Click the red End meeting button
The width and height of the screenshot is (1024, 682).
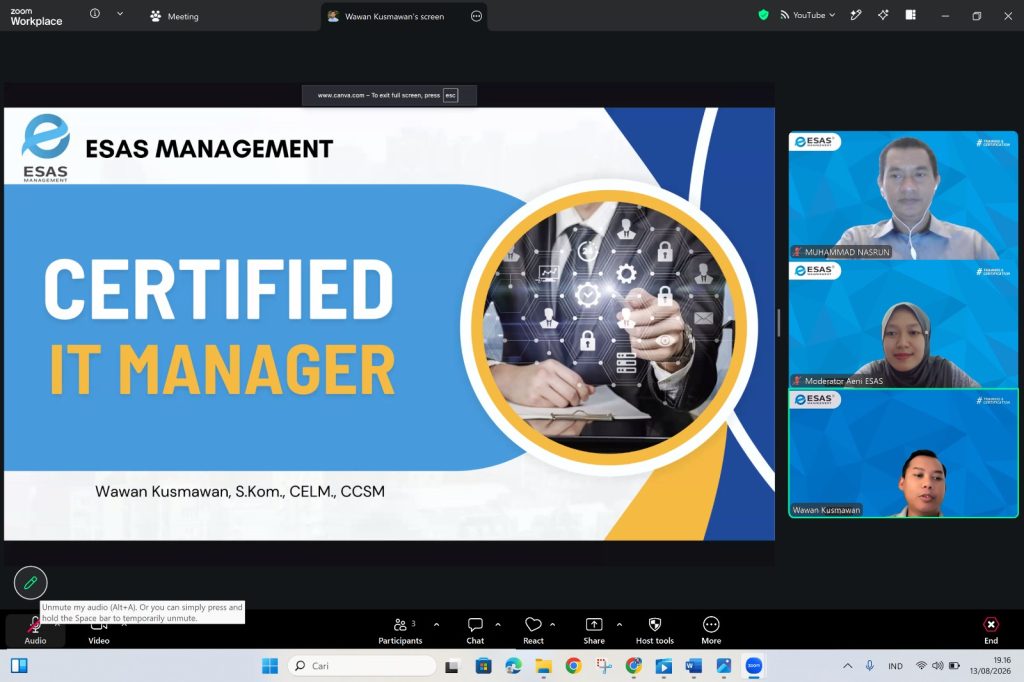pos(991,631)
